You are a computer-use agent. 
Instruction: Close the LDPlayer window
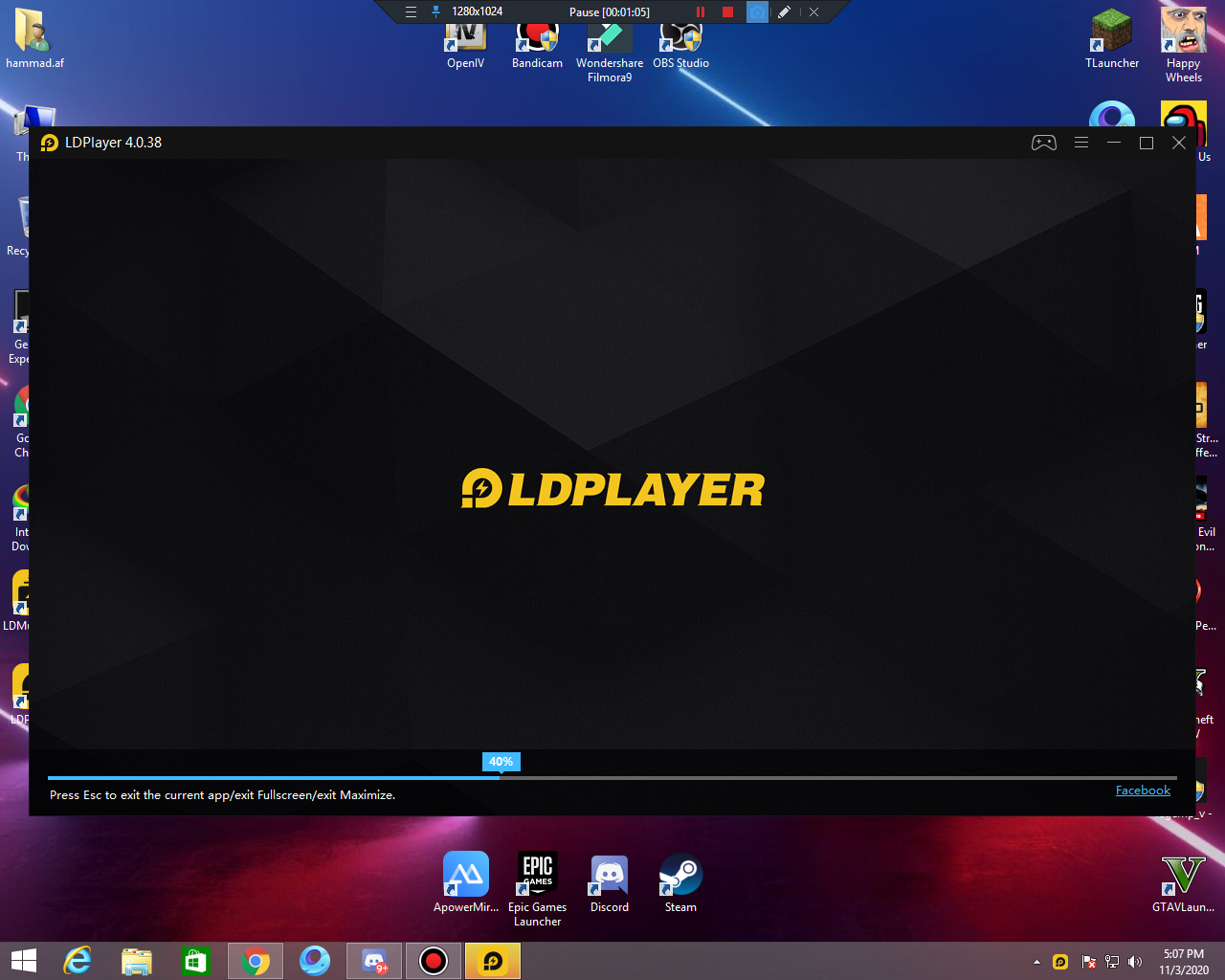click(x=1179, y=143)
